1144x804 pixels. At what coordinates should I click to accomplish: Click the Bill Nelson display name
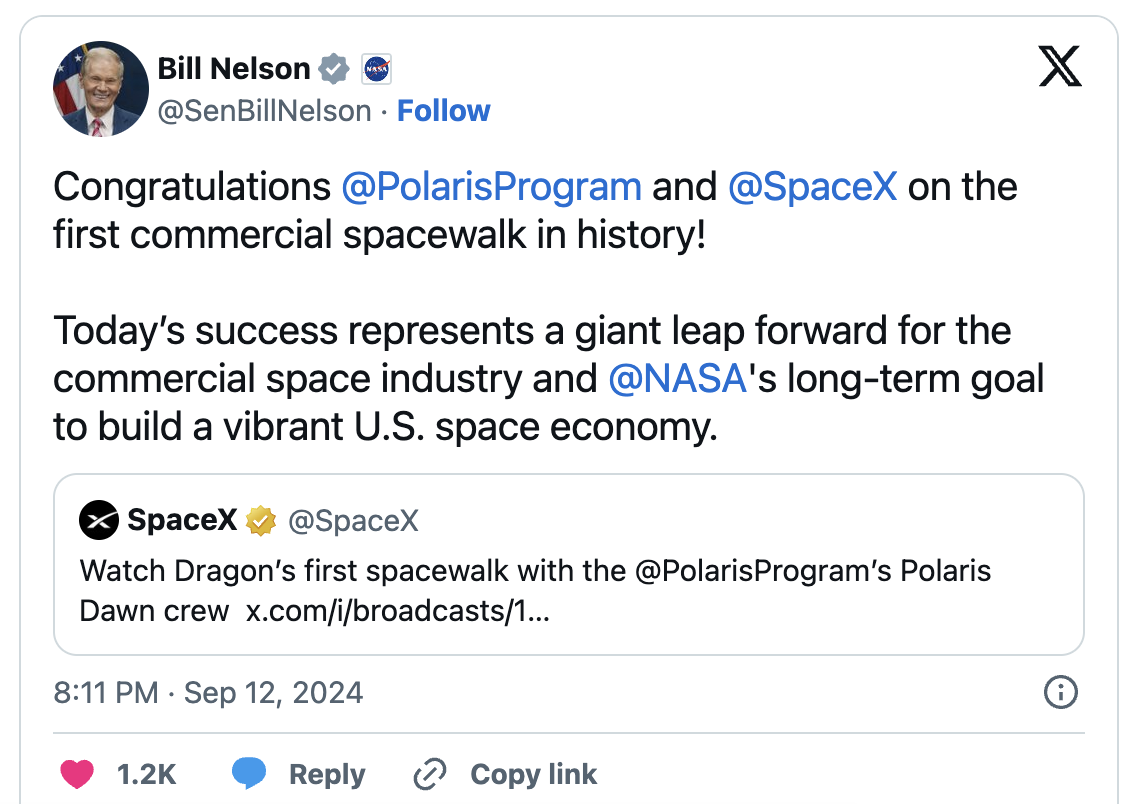click(x=234, y=69)
